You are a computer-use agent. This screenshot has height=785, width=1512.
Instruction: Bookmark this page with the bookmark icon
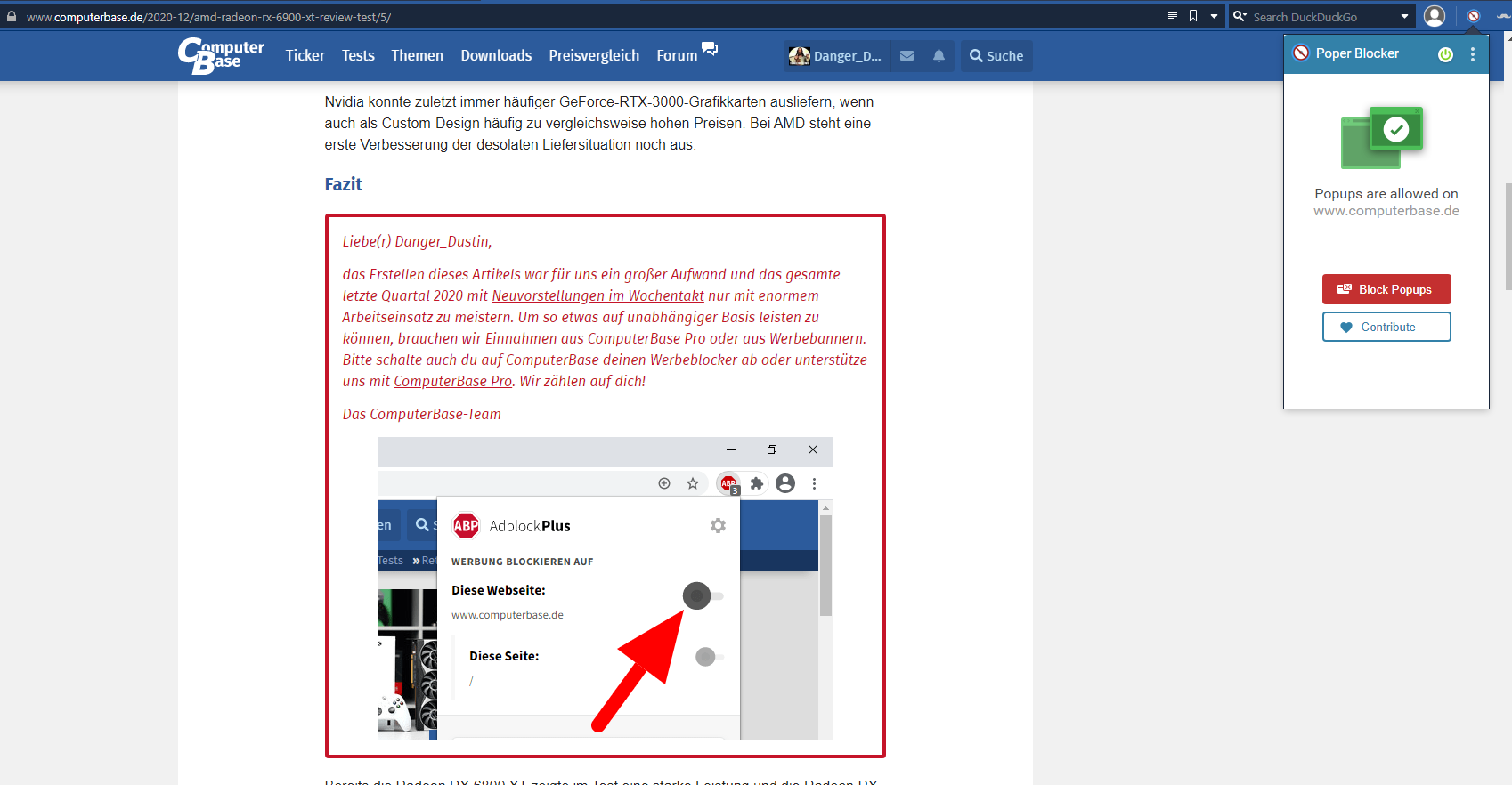[x=1193, y=16]
